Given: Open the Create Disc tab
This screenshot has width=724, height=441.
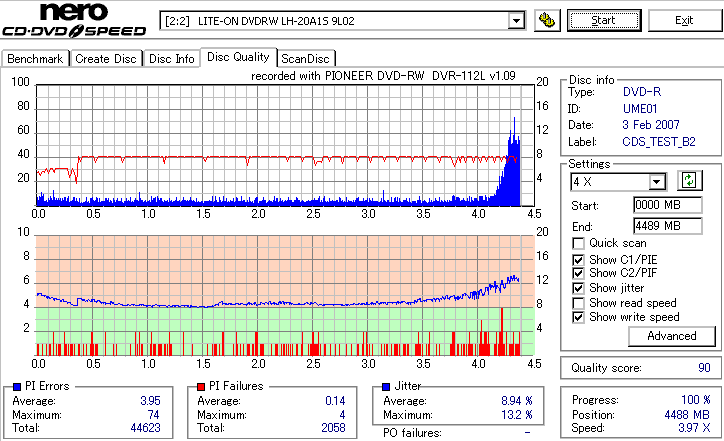Looking at the screenshot, I should coord(106,59).
